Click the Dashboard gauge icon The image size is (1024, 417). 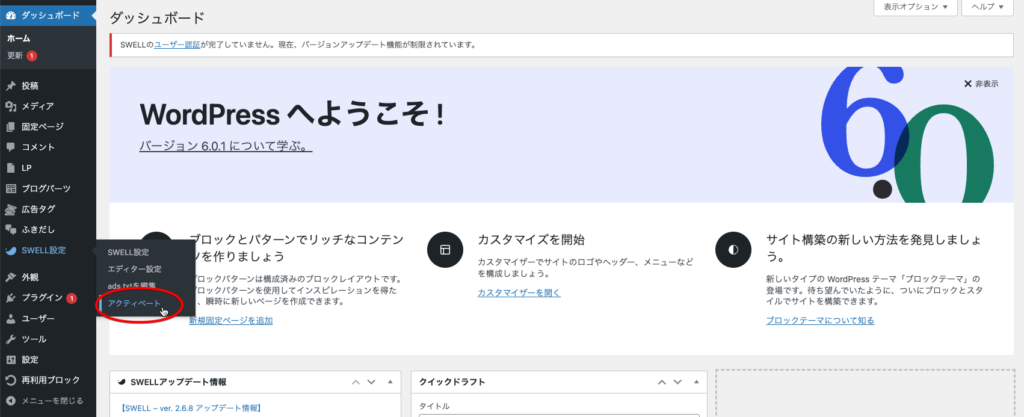point(11,15)
